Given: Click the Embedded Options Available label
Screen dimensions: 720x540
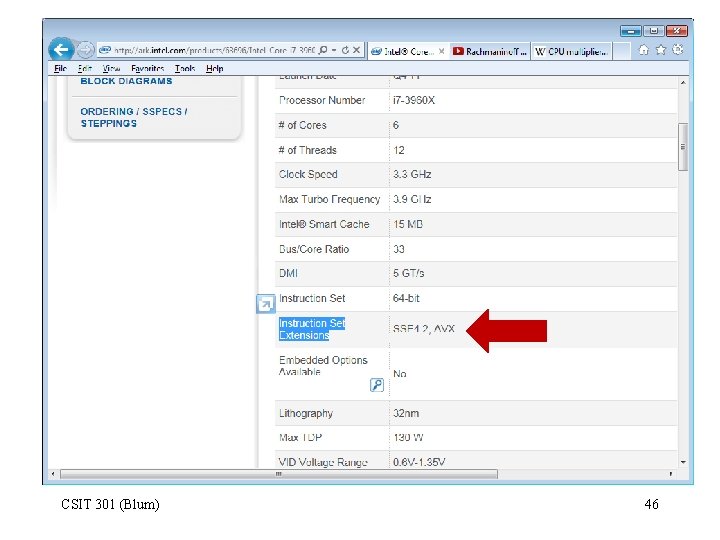Looking at the screenshot, I should pyautogui.click(x=323, y=366).
